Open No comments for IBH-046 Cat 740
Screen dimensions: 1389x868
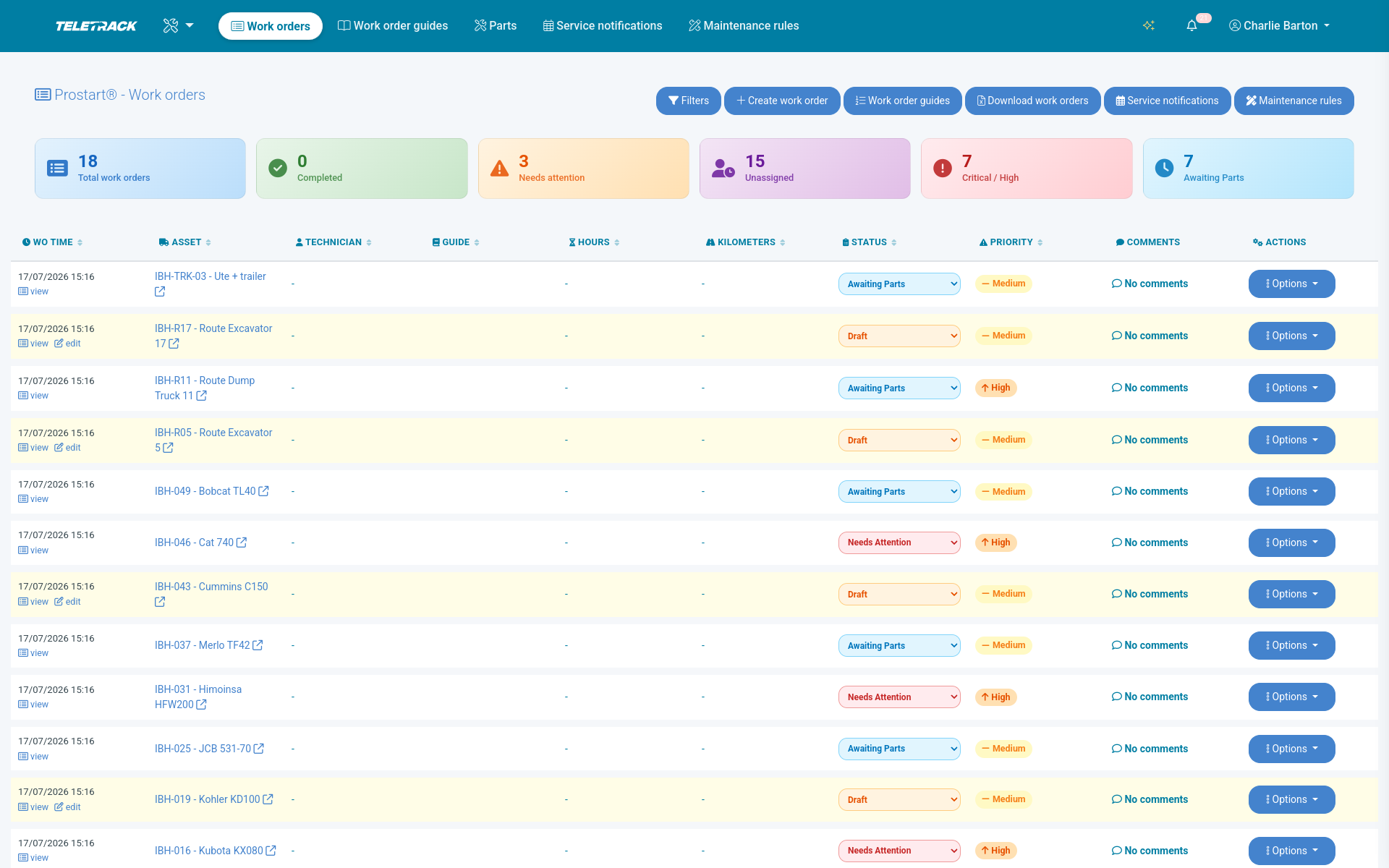point(1150,542)
